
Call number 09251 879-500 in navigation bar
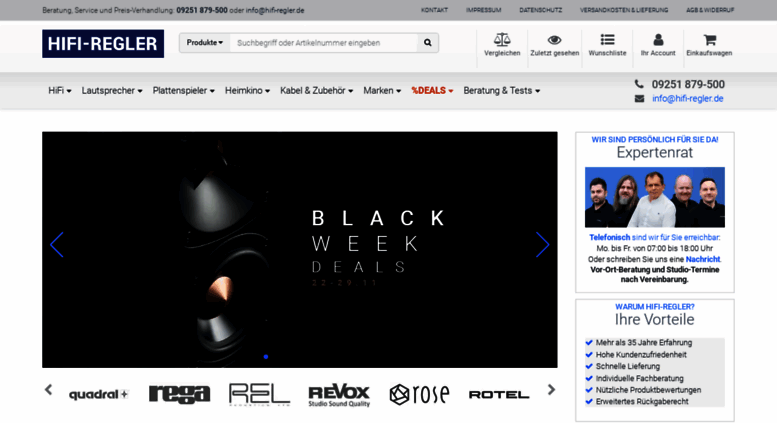688,84
